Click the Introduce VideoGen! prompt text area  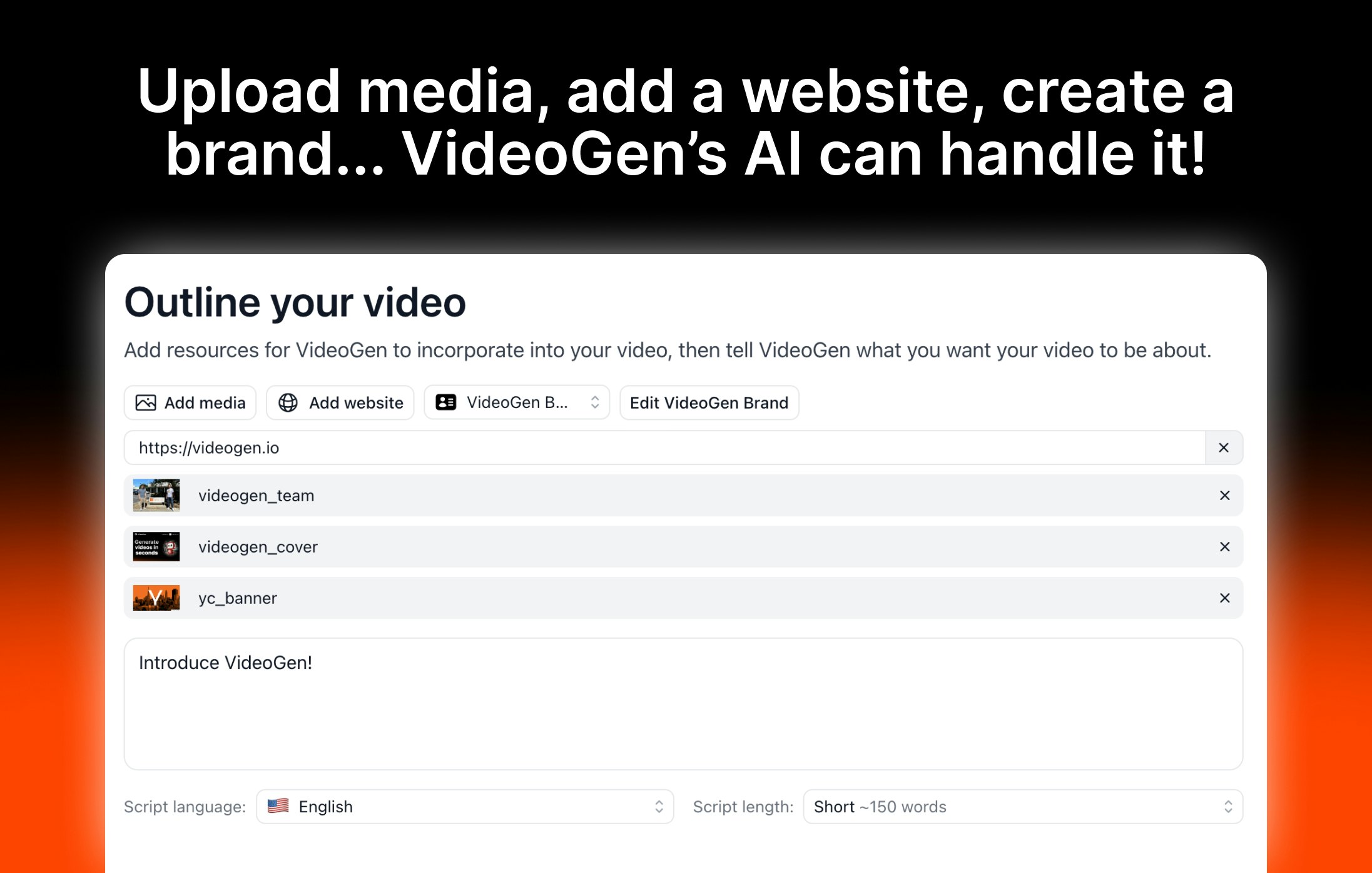click(x=683, y=704)
